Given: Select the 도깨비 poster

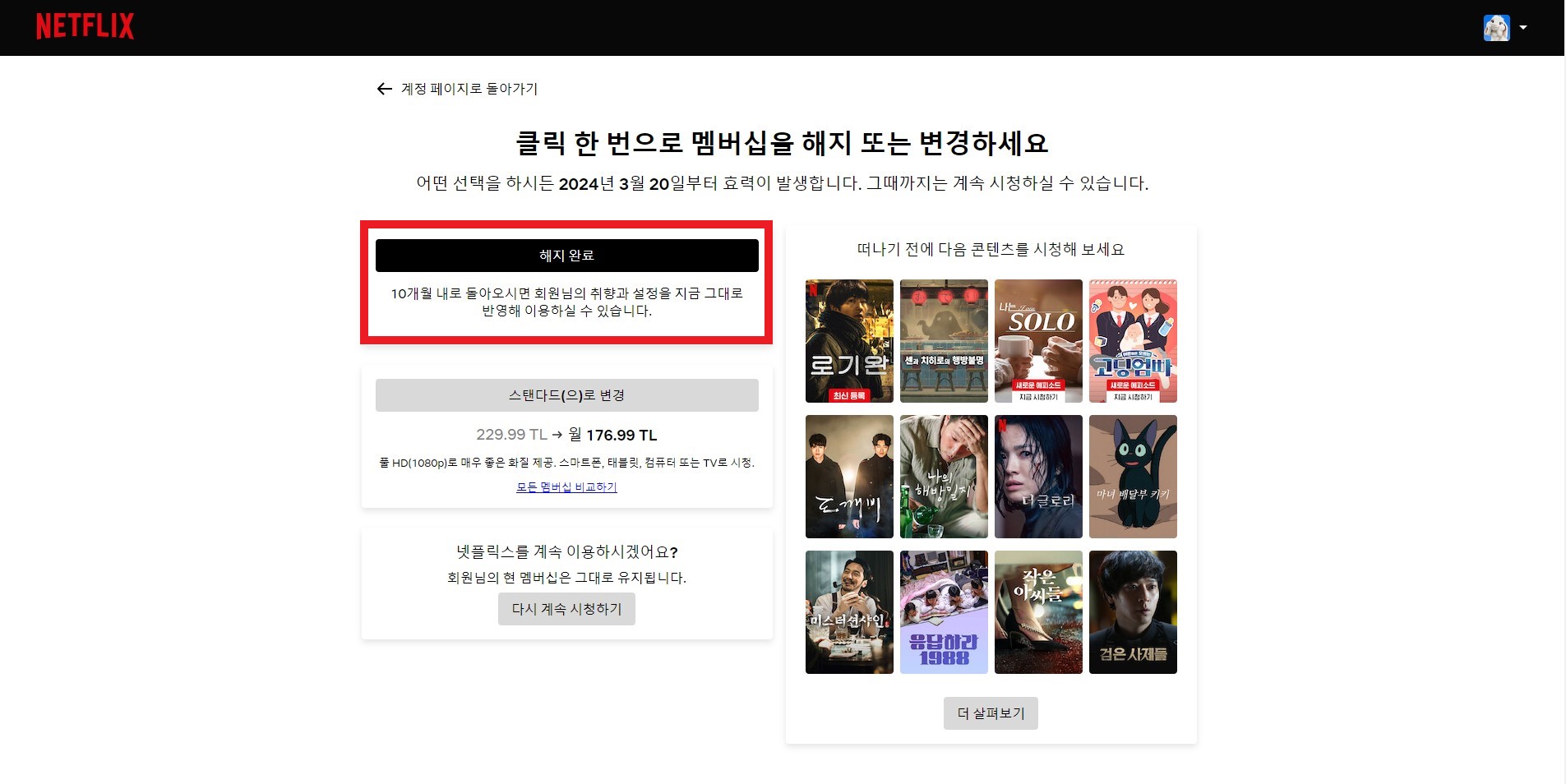Looking at the screenshot, I should pyautogui.click(x=849, y=476).
